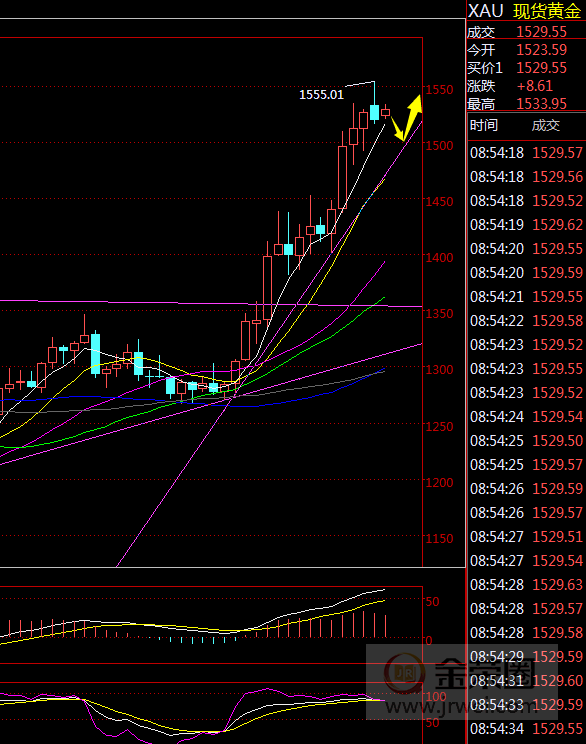Click the 1200 price axis label
Viewport: 586px width, 744px height.
(x=439, y=482)
